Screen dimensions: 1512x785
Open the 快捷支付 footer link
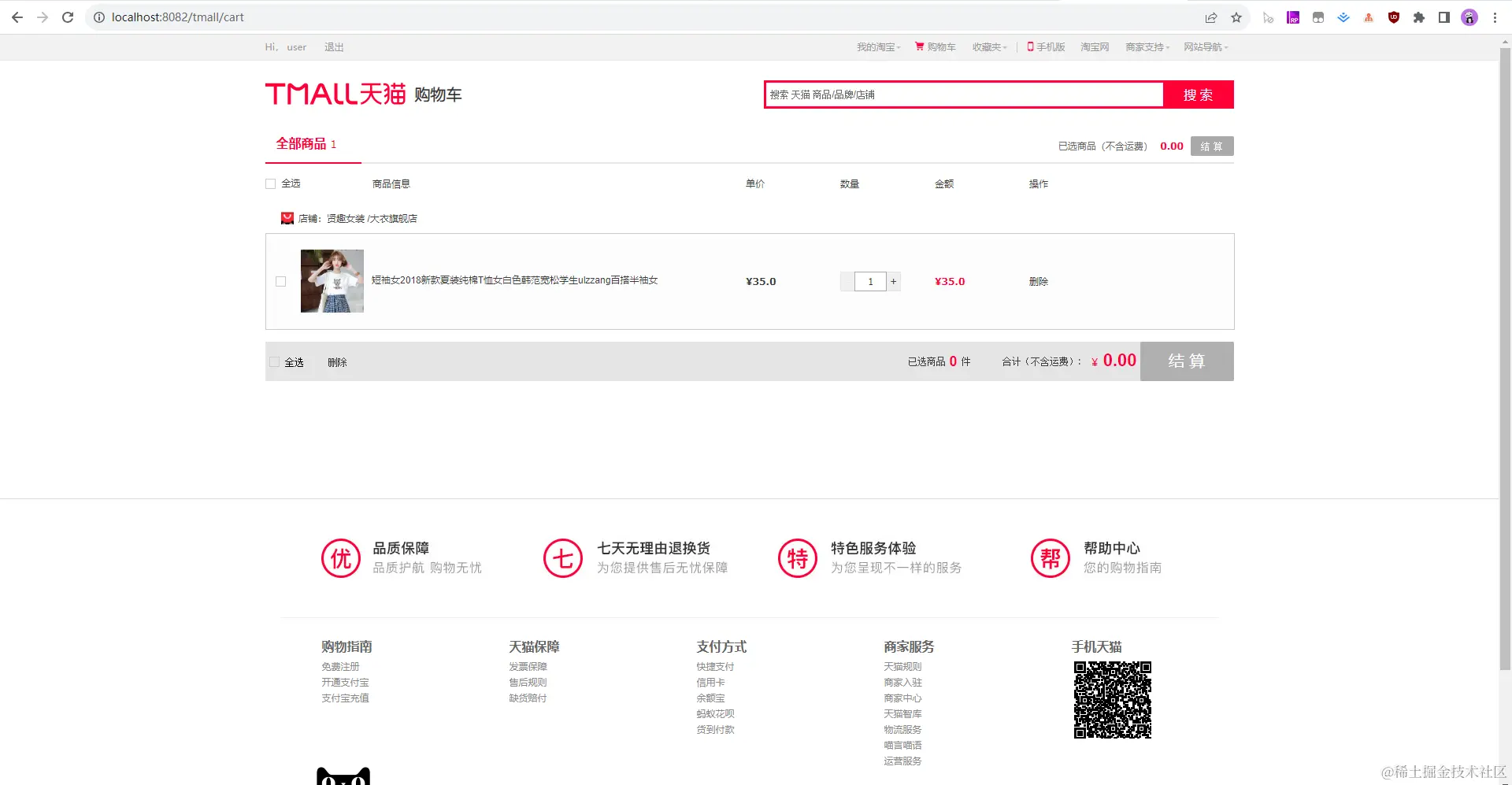click(715, 667)
